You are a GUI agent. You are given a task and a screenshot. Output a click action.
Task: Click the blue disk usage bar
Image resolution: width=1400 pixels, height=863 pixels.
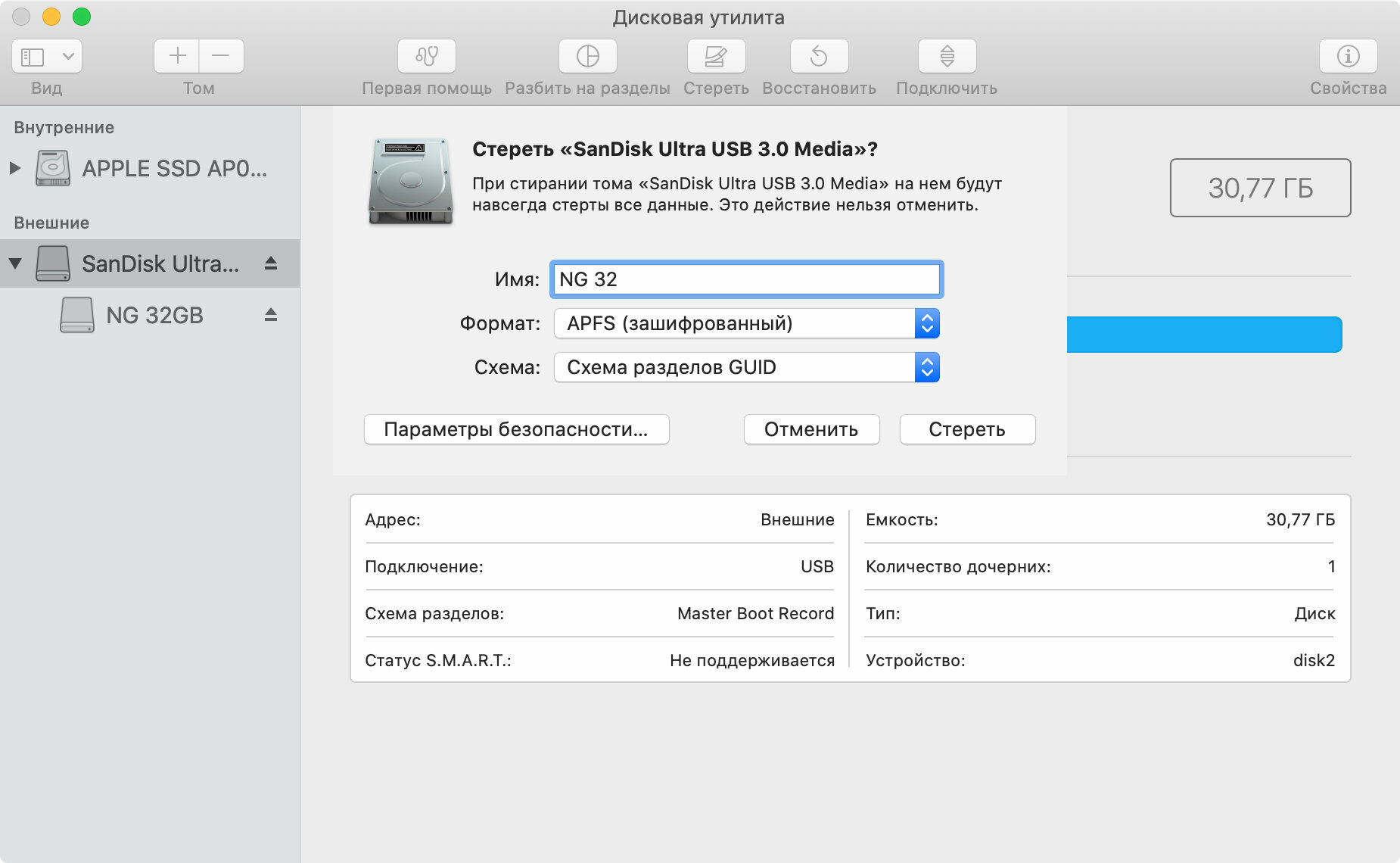point(1204,335)
